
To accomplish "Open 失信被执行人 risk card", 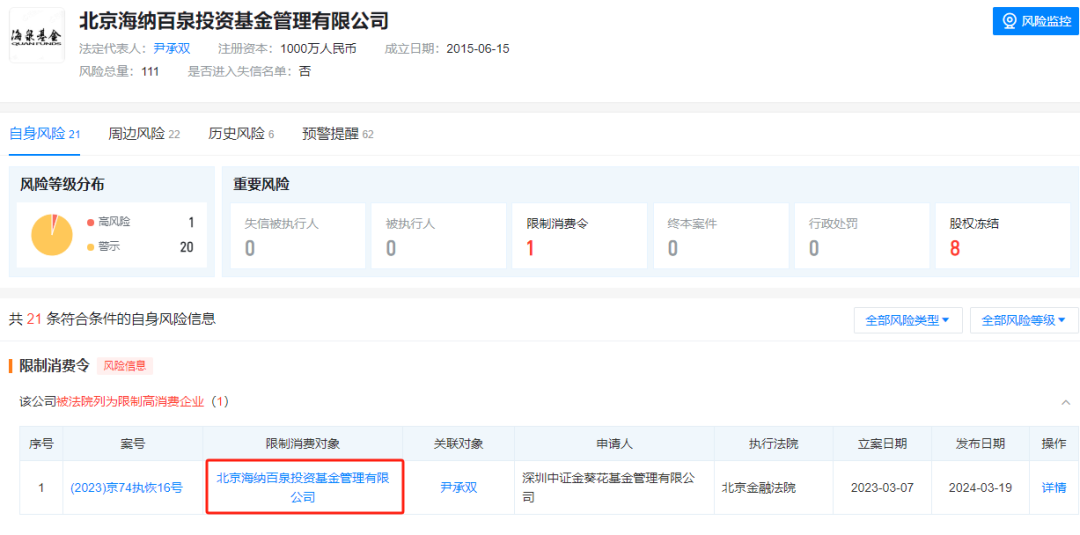I will (x=298, y=235).
